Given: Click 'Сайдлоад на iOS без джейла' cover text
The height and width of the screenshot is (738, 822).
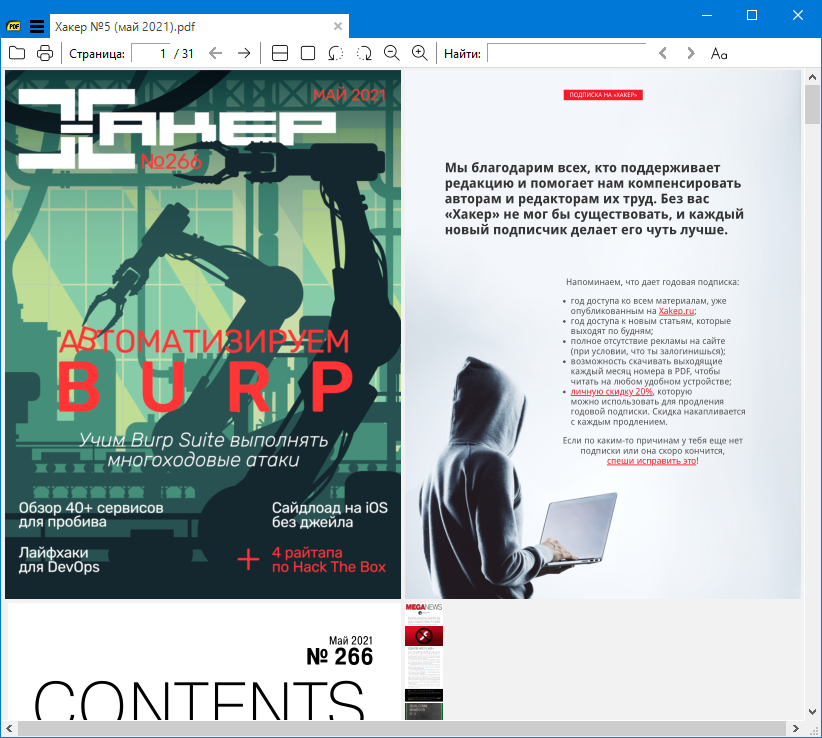Looking at the screenshot, I should point(330,515).
